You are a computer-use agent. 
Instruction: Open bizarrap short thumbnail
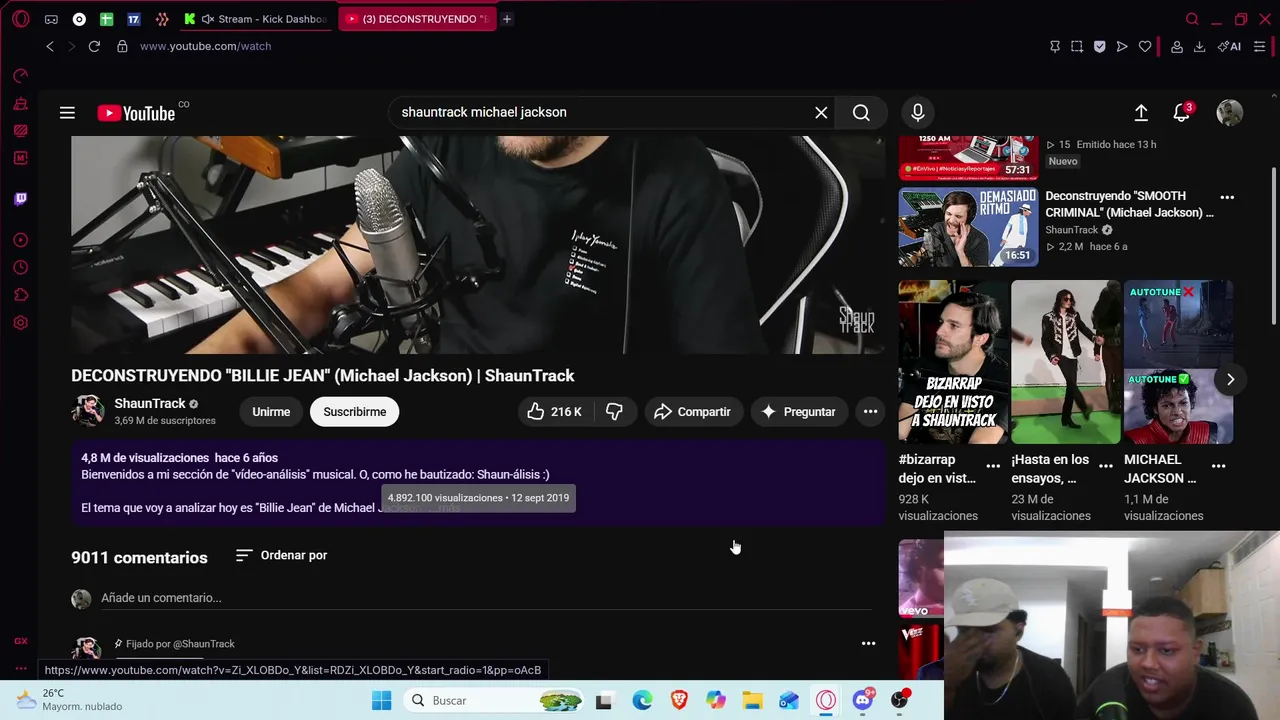(x=953, y=362)
